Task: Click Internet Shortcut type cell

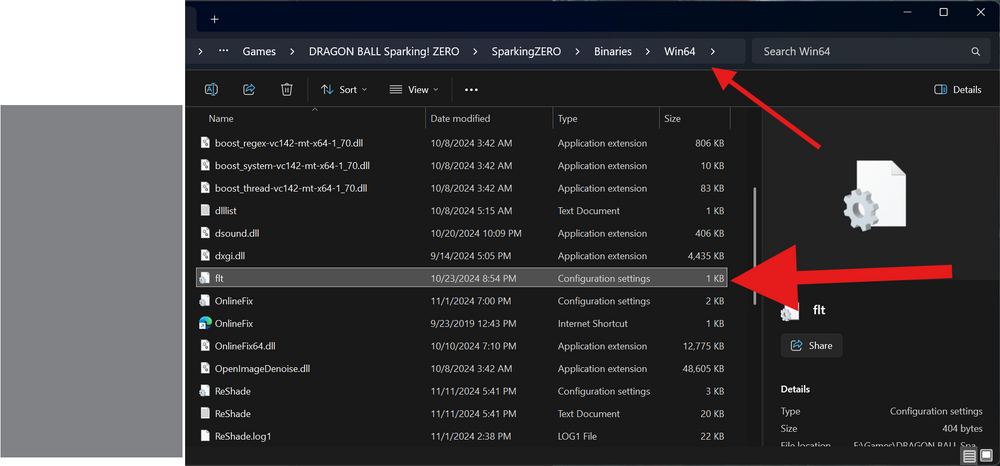Action: pyautogui.click(x=592, y=323)
